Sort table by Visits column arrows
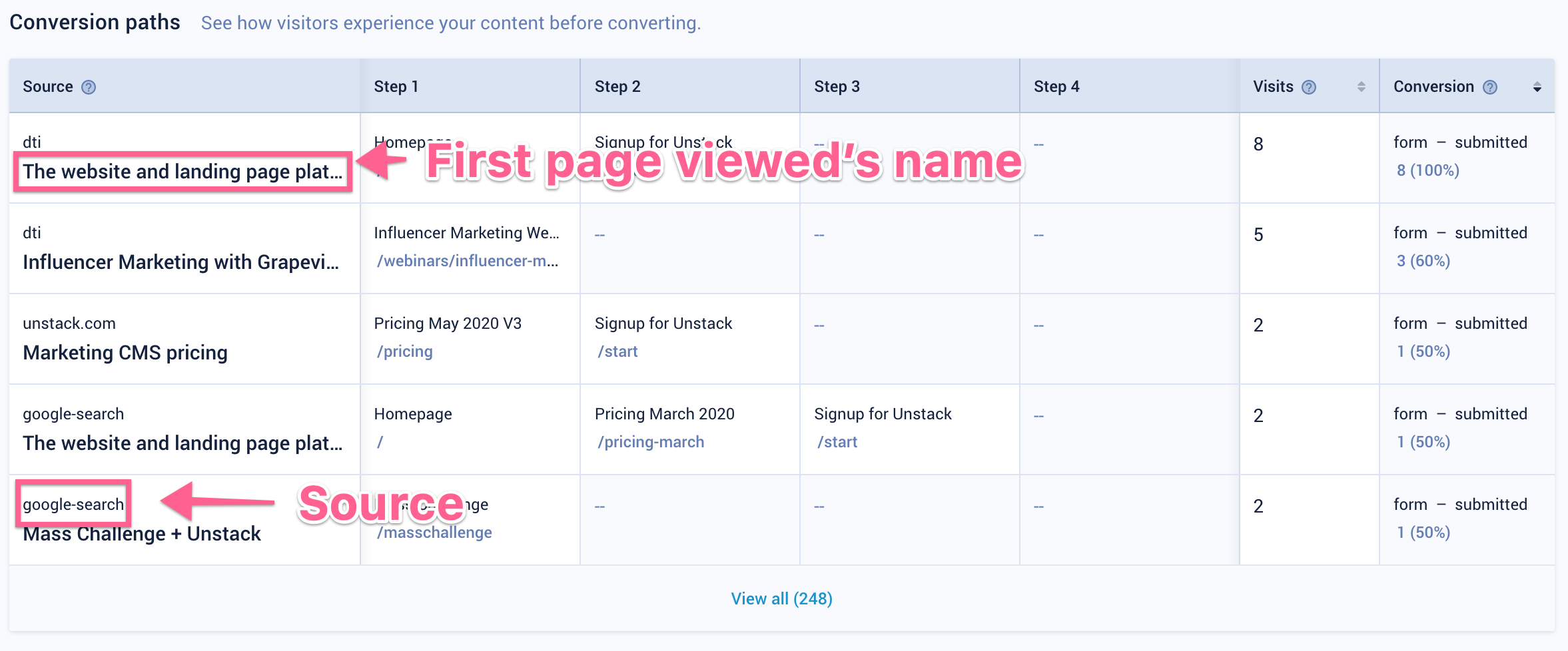Screen dimensions: 1568x651 (1361, 87)
